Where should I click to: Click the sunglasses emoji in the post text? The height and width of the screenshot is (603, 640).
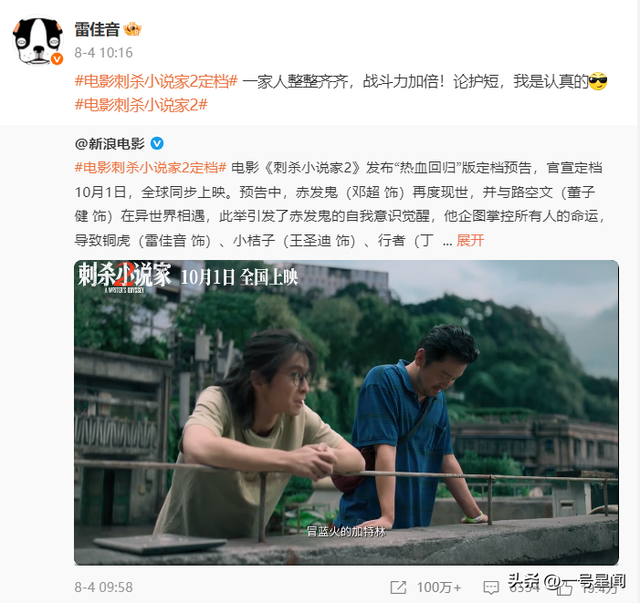[598, 82]
